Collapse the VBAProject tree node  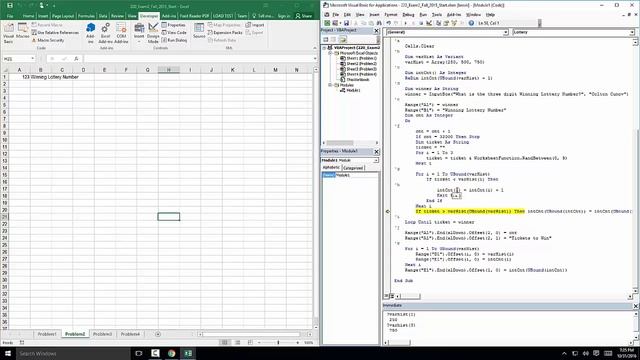click(x=324, y=48)
